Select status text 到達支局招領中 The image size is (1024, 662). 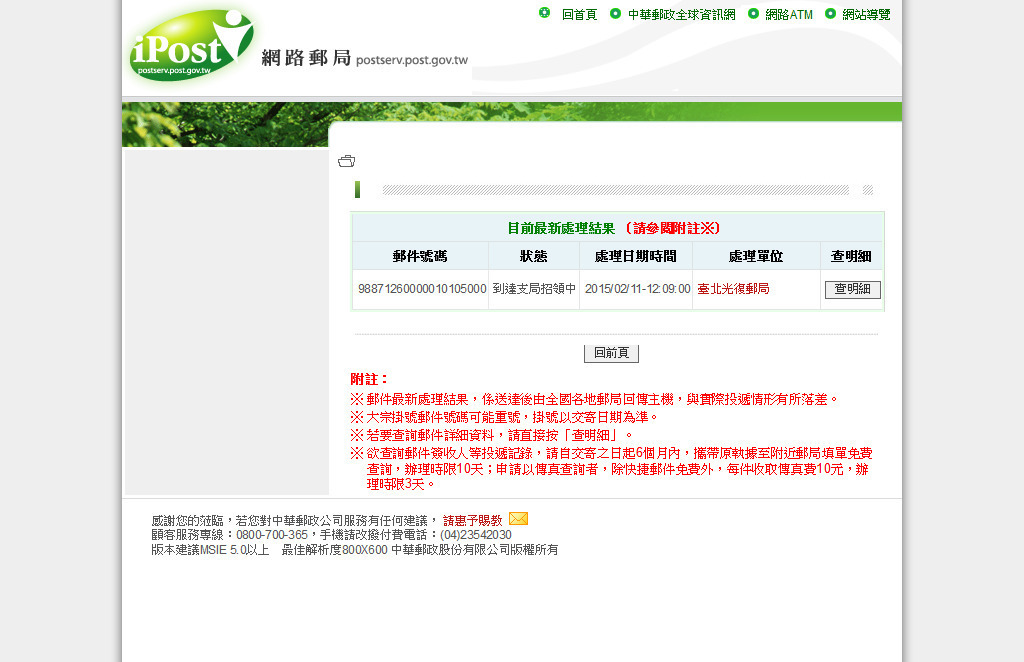[x=534, y=289]
